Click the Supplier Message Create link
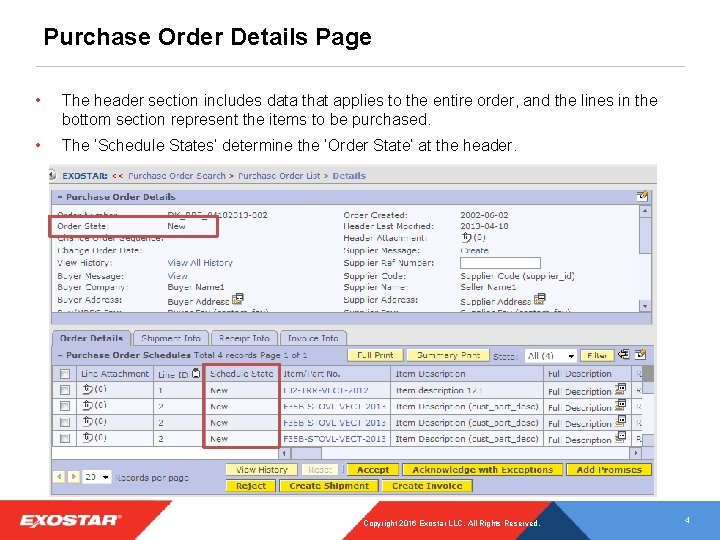The height and width of the screenshot is (540, 720). click(x=474, y=250)
